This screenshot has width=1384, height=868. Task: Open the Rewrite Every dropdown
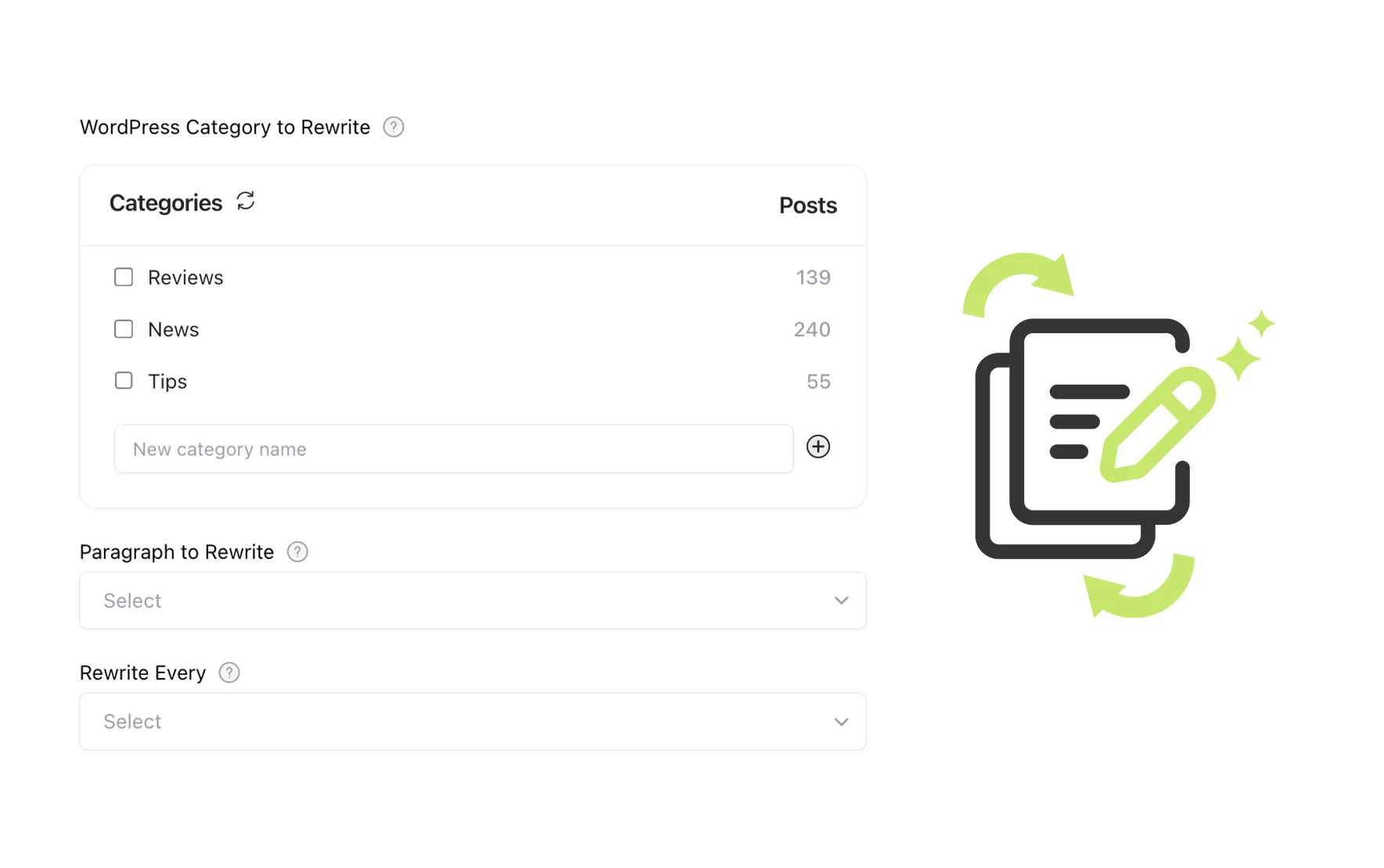pos(473,721)
